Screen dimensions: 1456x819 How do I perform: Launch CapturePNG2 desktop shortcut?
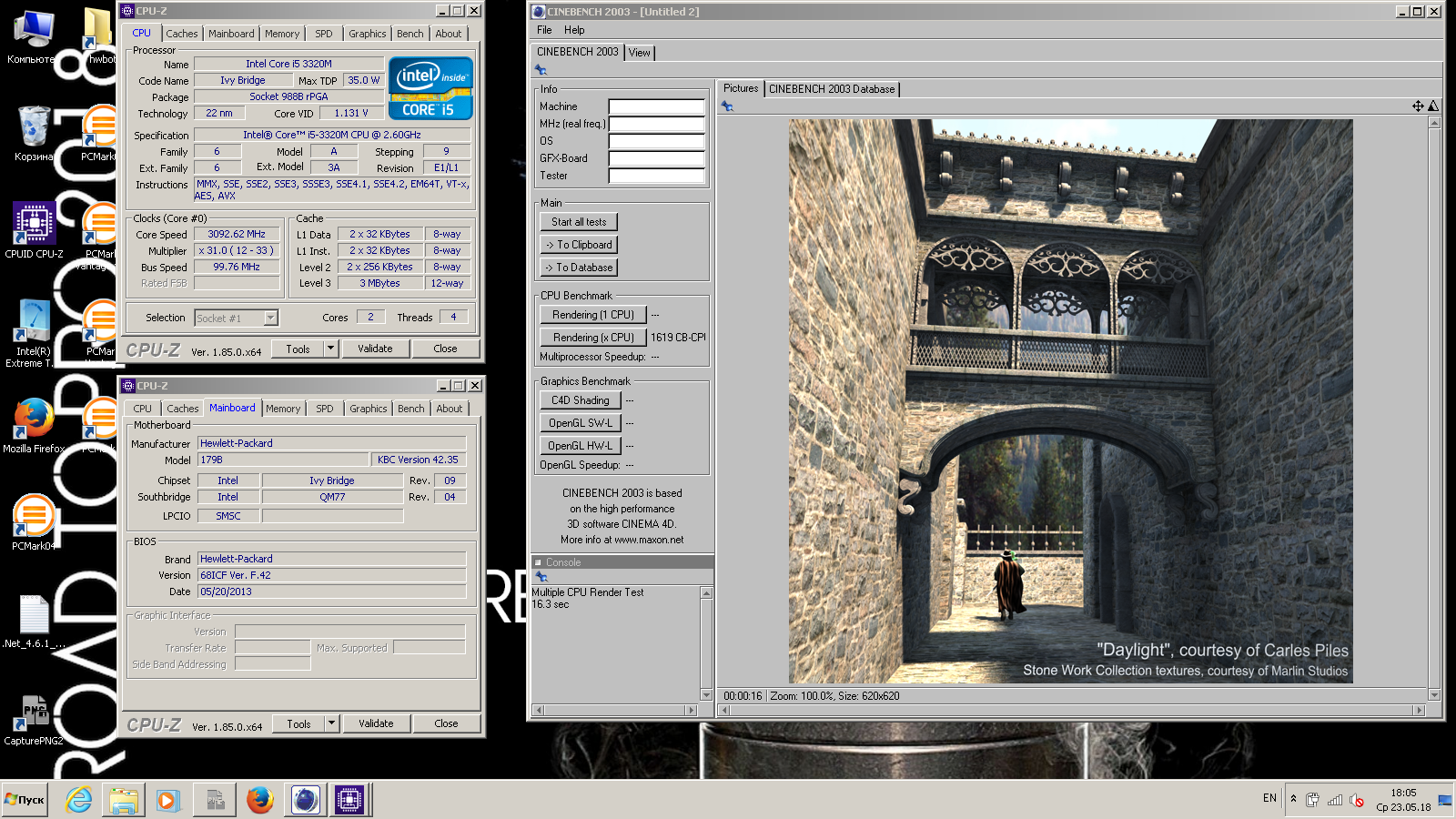(x=34, y=721)
